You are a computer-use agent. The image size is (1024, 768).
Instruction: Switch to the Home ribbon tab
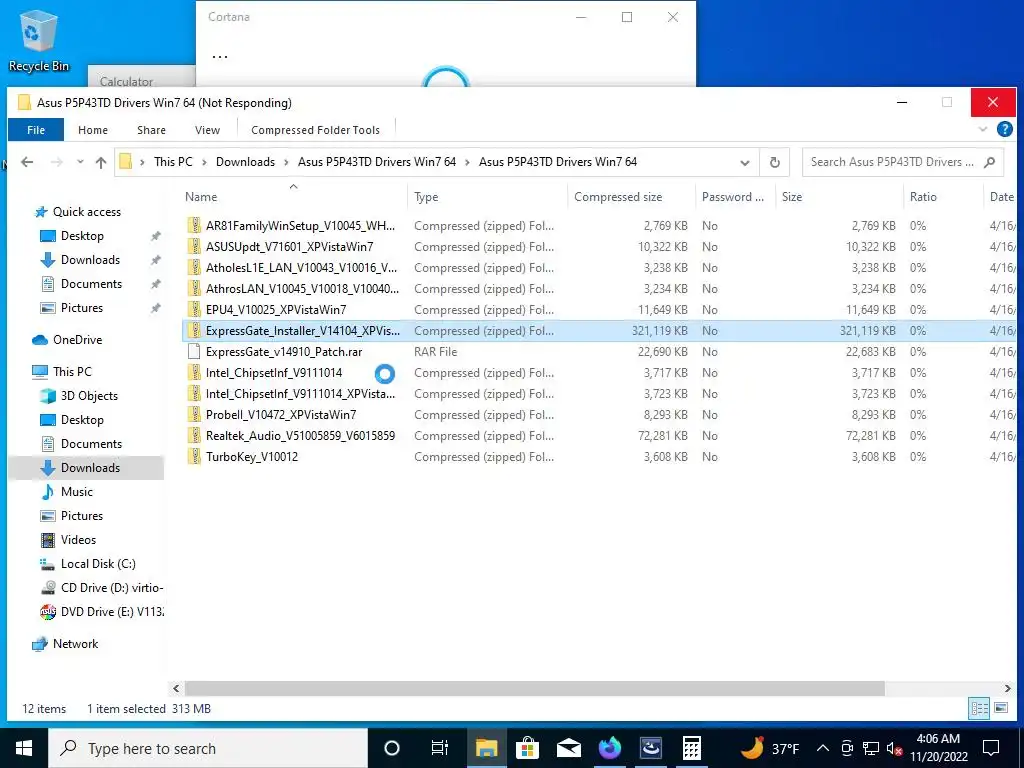coord(93,130)
